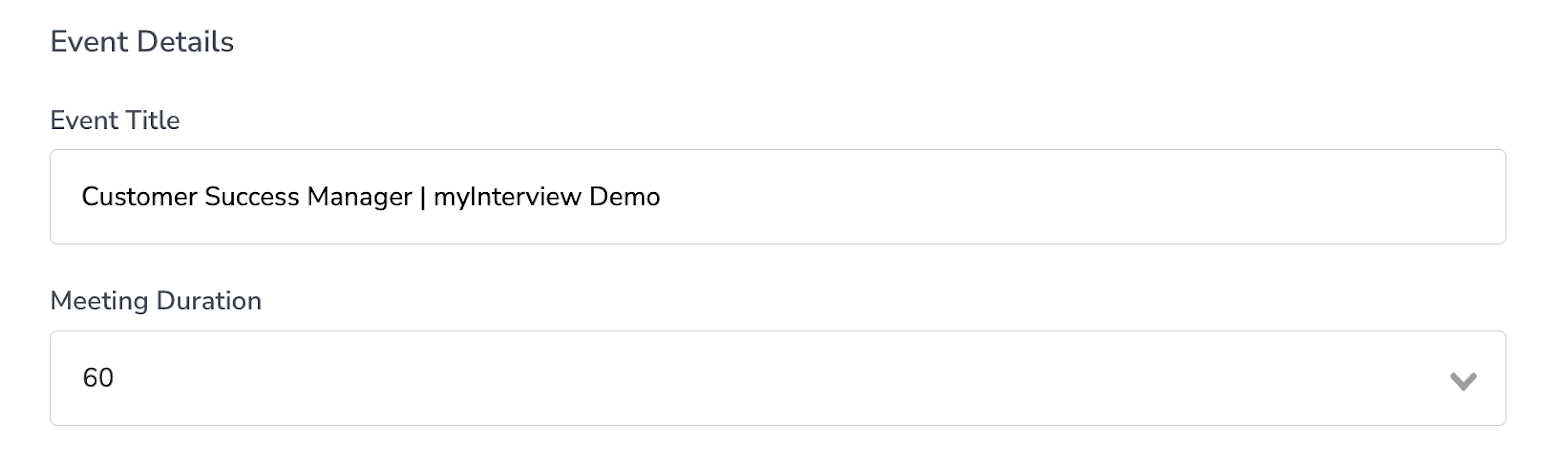
Task: Click the chevron arrow in Meeting Duration
Action: point(1463,380)
